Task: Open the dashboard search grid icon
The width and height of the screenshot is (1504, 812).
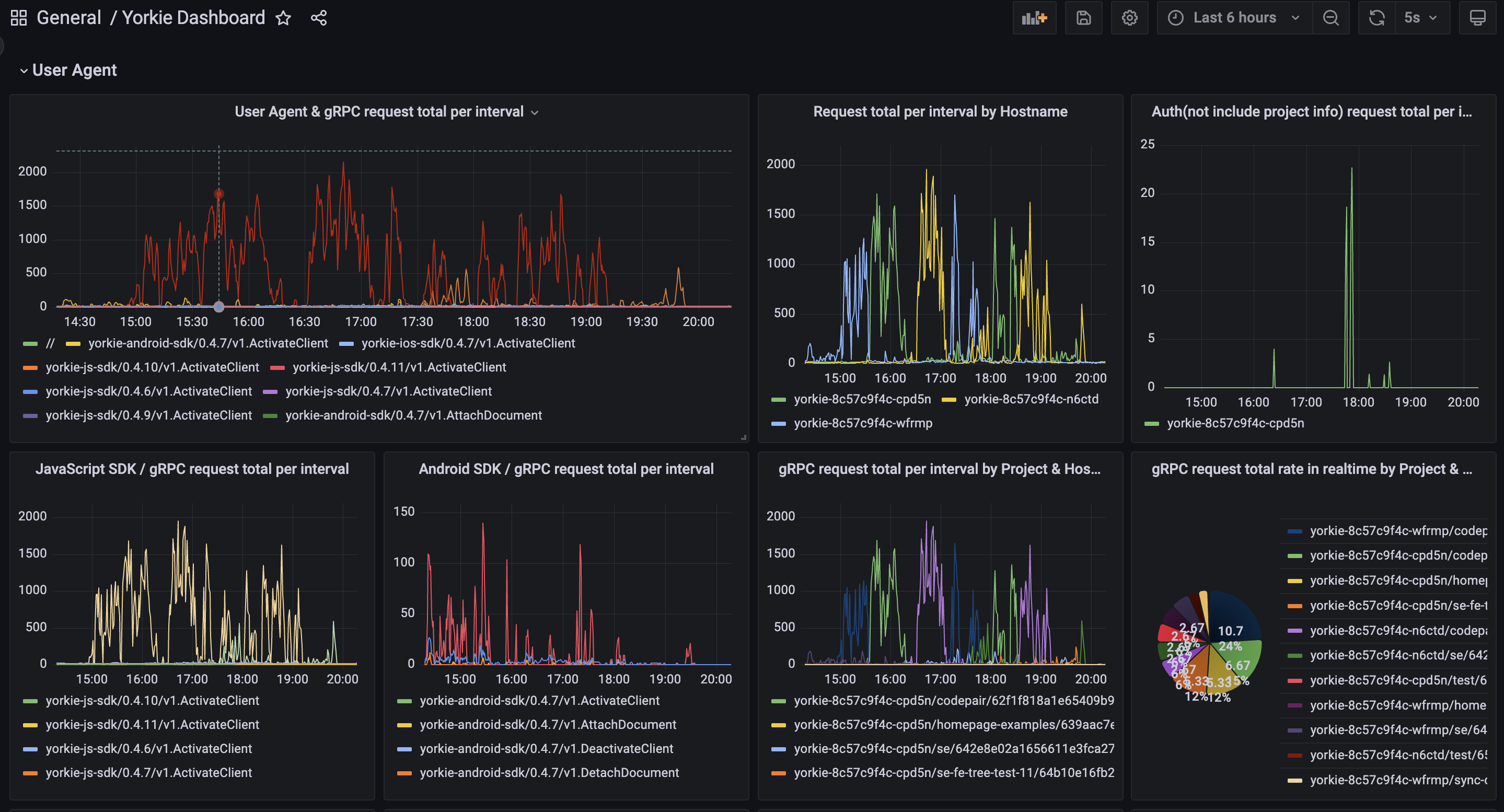Action: pyautogui.click(x=19, y=18)
